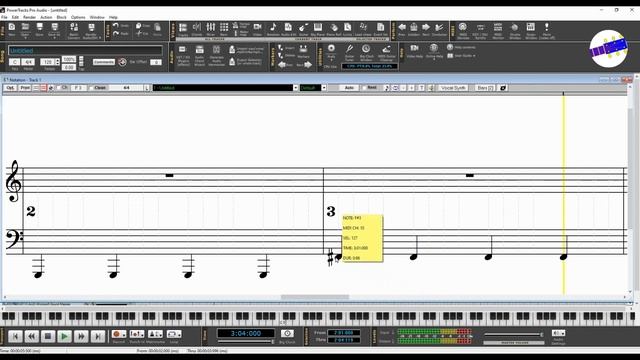Click the Comments button
Image resolution: width=640 pixels, height=360 pixels.
tap(104, 62)
